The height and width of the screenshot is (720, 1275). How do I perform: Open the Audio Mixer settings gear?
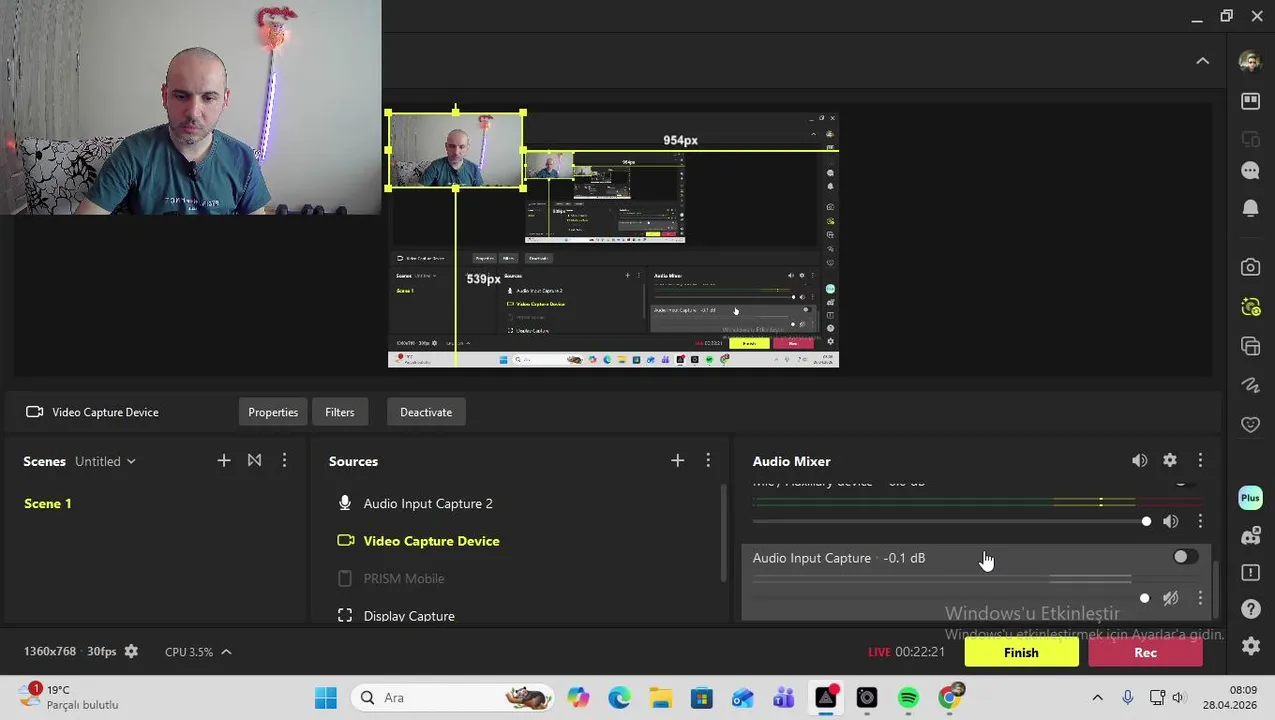(x=1170, y=460)
